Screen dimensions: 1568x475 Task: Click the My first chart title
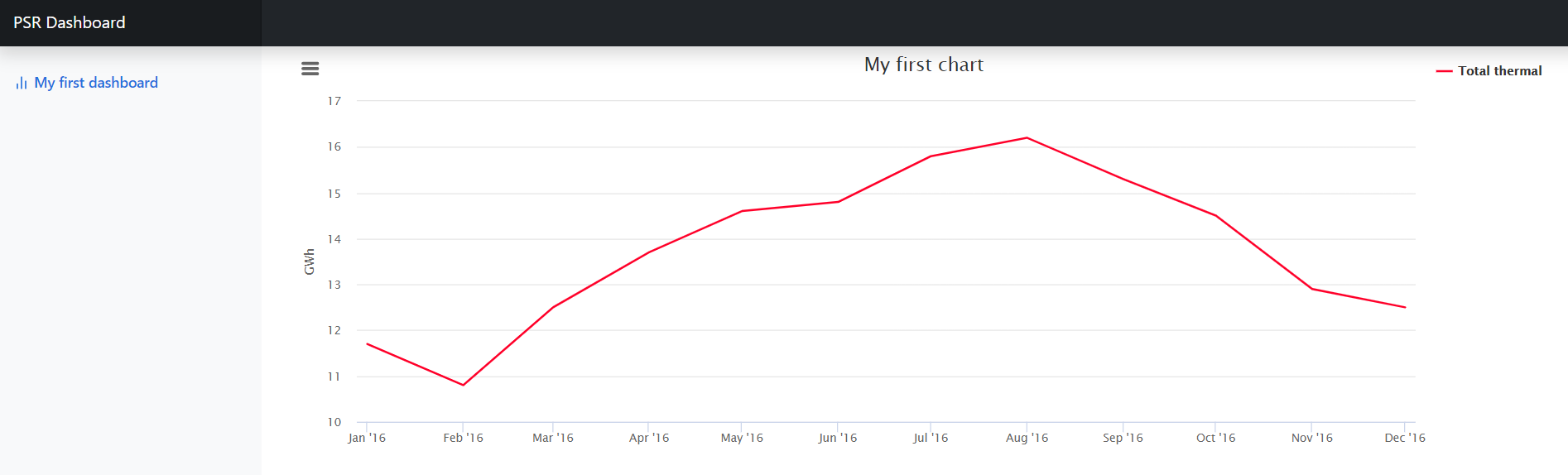[924, 65]
